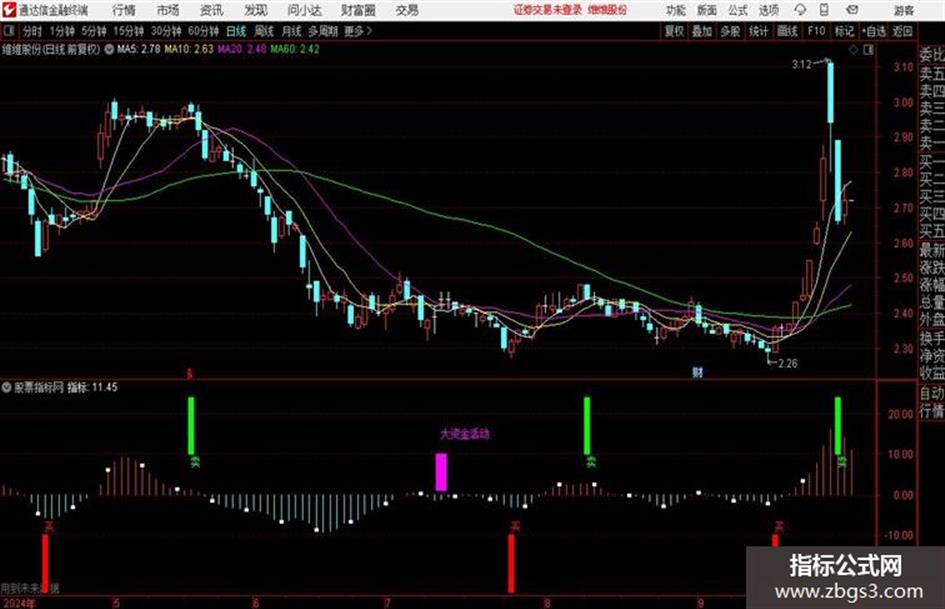Switch to 5分钟 period tab
The width and height of the screenshot is (945, 609).
pyautogui.click(x=93, y=31)
